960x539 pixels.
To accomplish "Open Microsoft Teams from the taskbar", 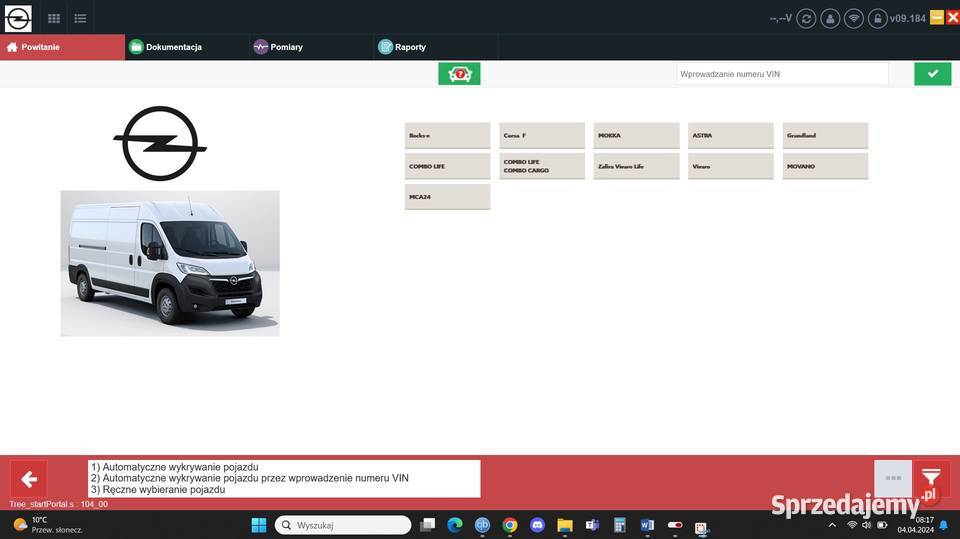I will tap(592, 525).
